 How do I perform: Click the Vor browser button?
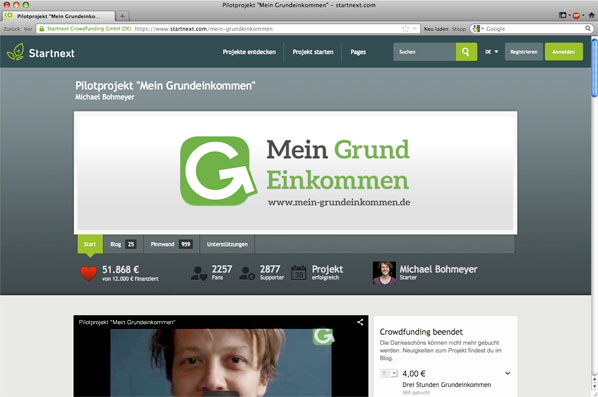tap(28, 29)
